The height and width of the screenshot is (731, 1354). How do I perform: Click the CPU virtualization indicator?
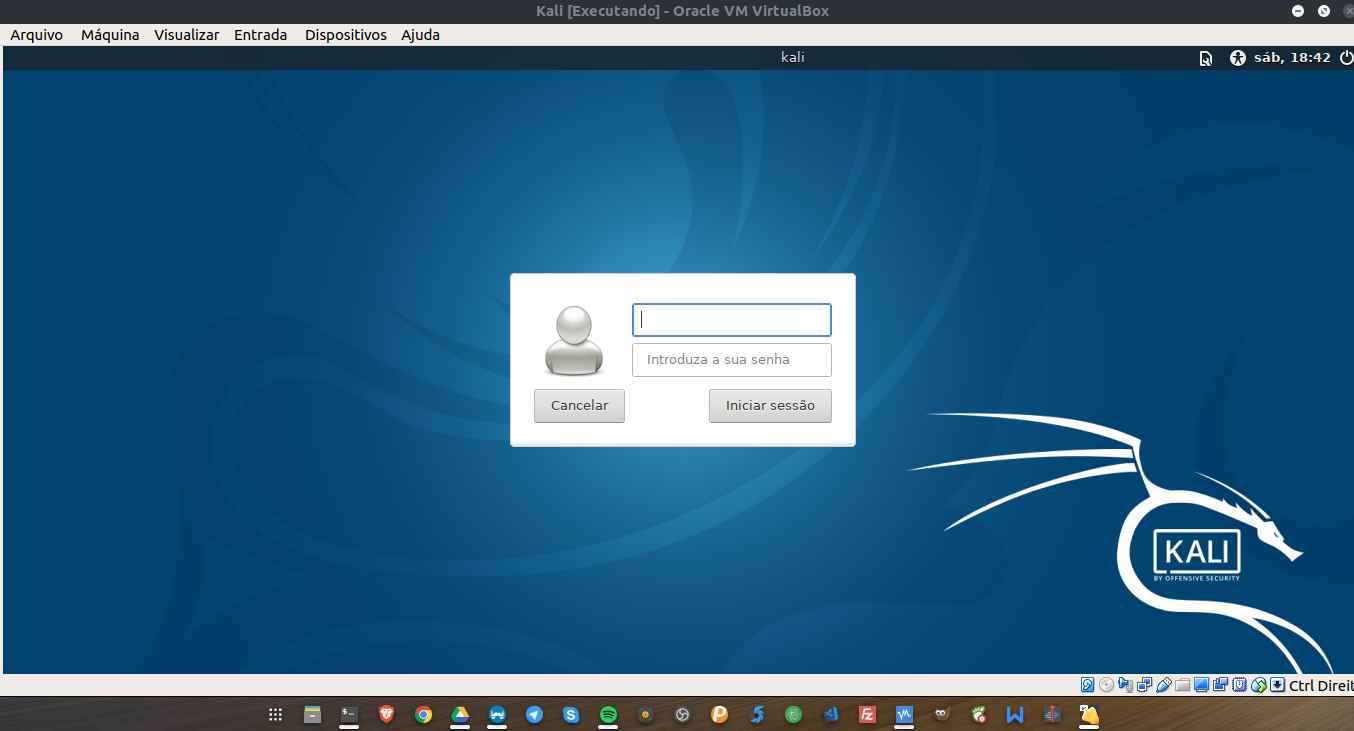1239,685
